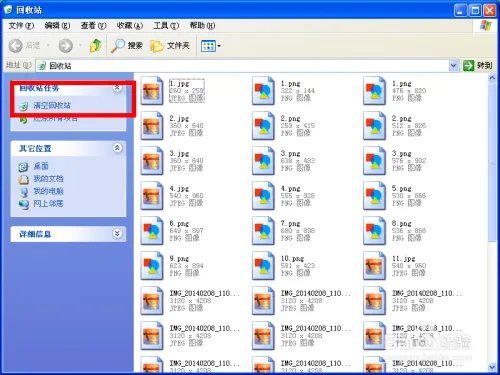
Task: Open the views icon menu
Action: coord(211,46)
